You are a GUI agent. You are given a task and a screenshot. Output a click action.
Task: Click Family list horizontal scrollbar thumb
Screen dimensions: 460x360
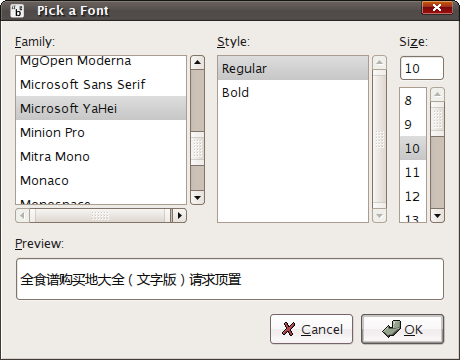pyautogui.click(x=100, y=216)
